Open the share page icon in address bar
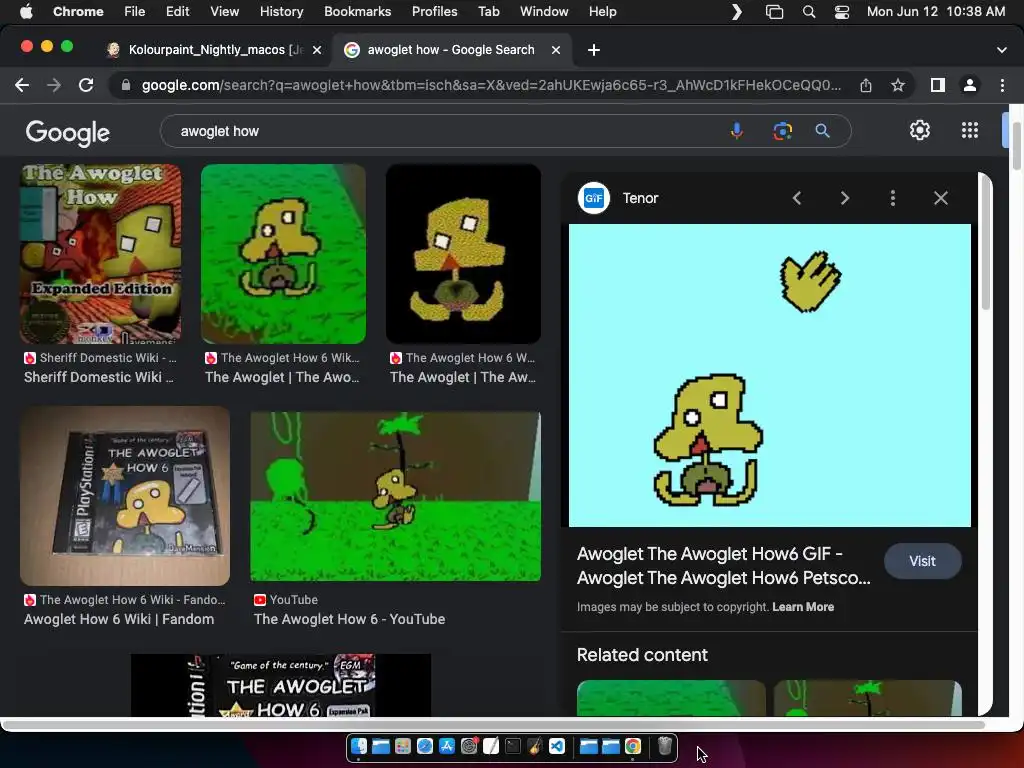Viewport: 1024px width, 768px height. 866,85
